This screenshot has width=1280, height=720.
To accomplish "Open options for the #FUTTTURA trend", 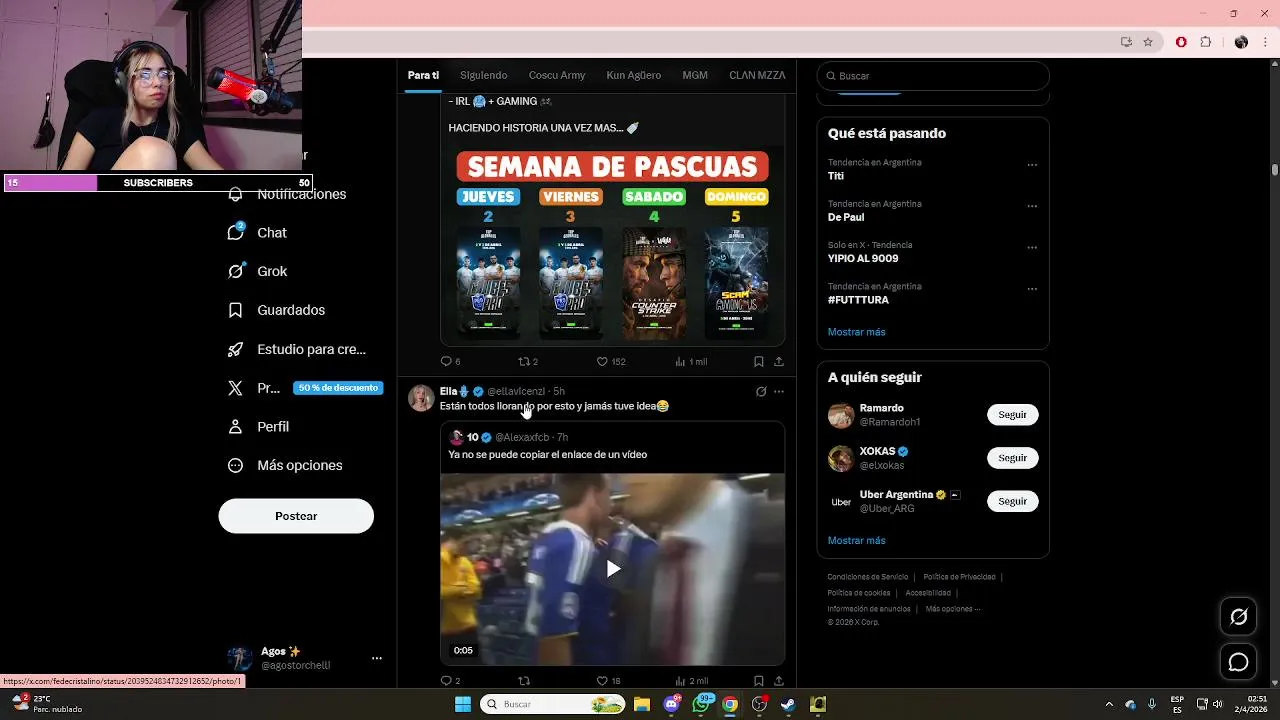I will [x=1032, y=289].
